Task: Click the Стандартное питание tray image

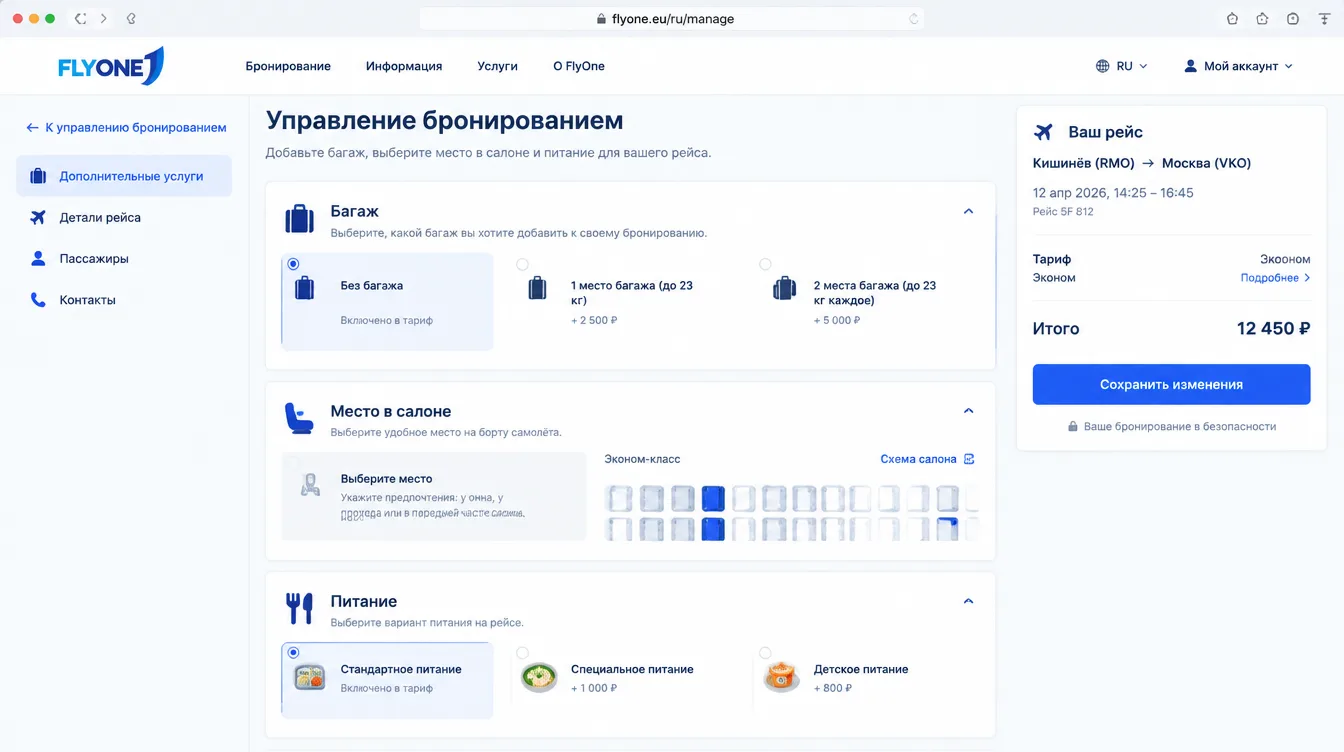Action: (309, 678)
